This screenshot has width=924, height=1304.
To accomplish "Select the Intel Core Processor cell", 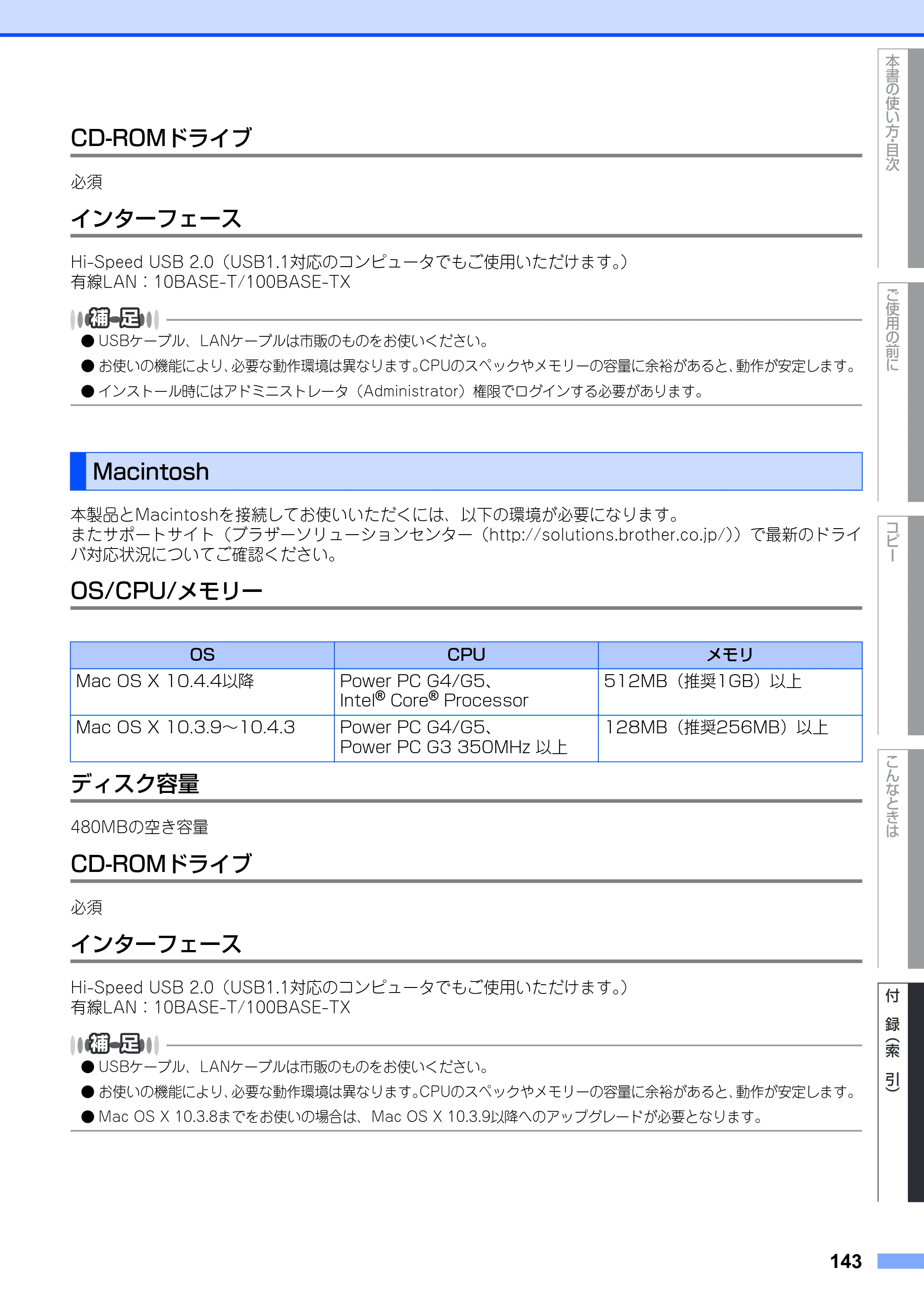I will pyautogui.click(x=466, y=692).
